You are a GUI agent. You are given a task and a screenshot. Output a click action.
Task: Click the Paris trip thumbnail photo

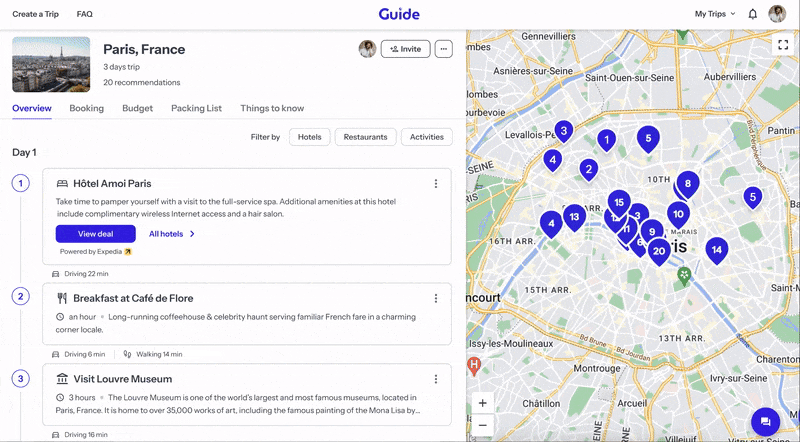(x=51, y=64)
